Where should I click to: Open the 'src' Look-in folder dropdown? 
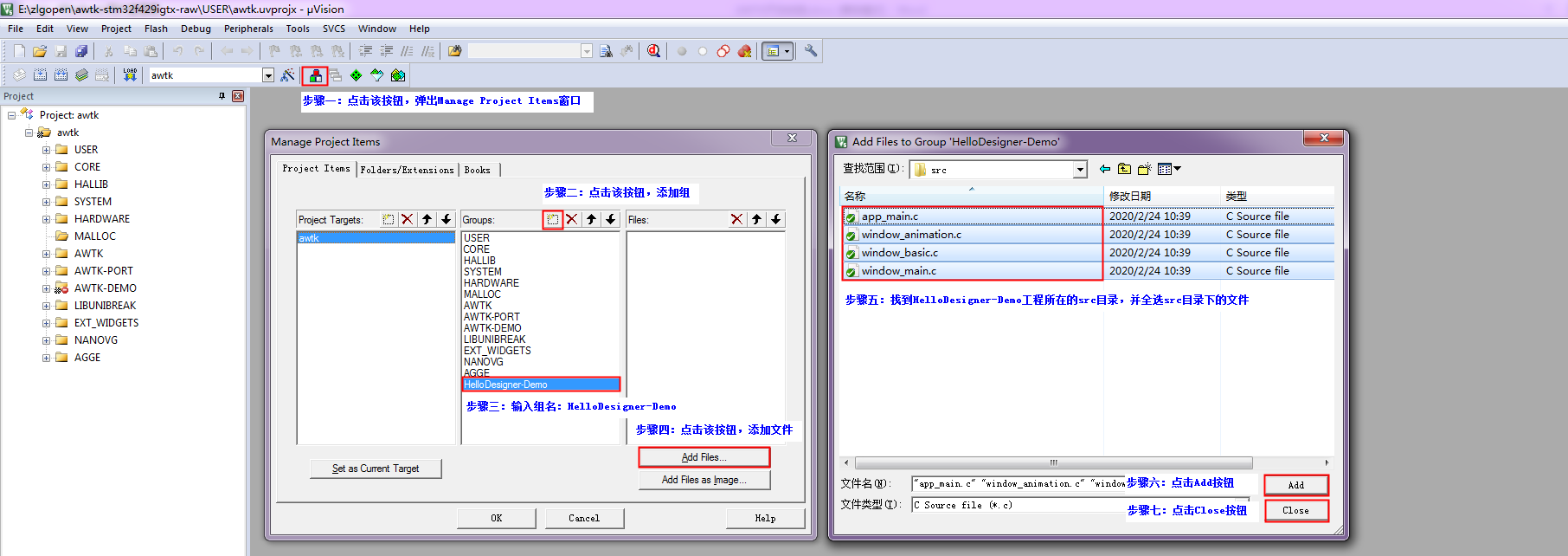tap(1080, 170)
